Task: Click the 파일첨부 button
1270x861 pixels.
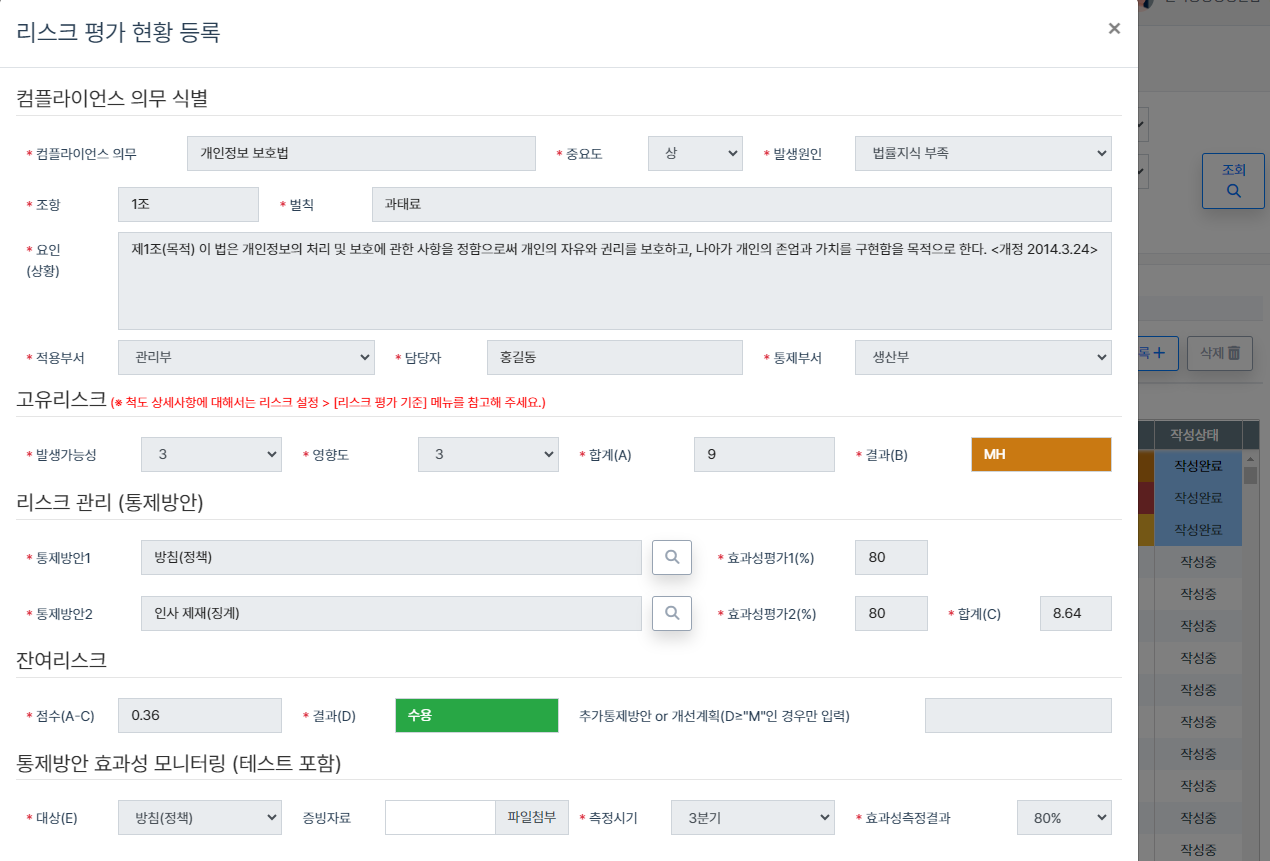Action: click(x=531, y=818)
